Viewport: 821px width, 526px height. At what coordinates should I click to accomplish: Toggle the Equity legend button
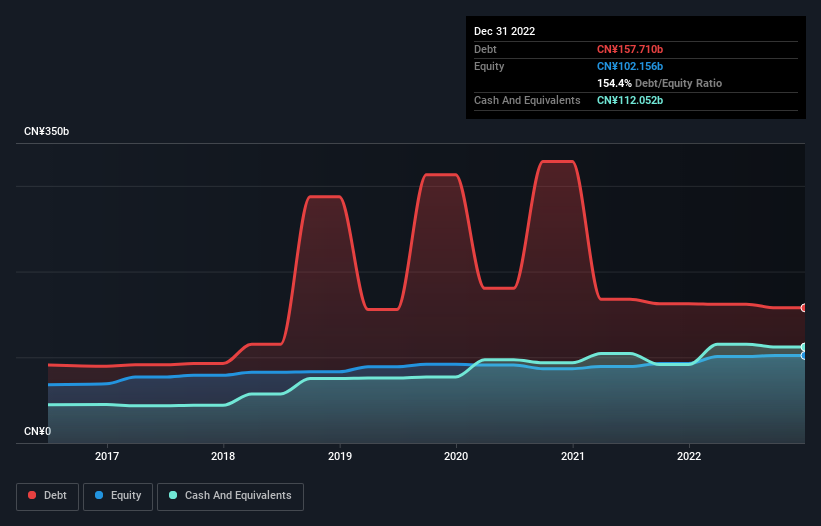click(118, 496)
